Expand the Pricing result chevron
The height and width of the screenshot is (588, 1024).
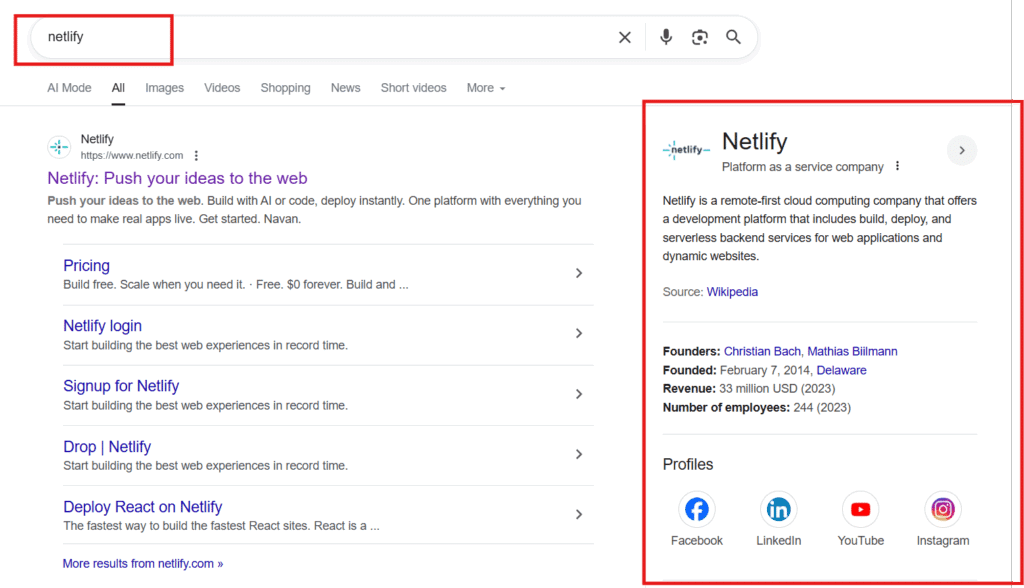coord(579,272)
